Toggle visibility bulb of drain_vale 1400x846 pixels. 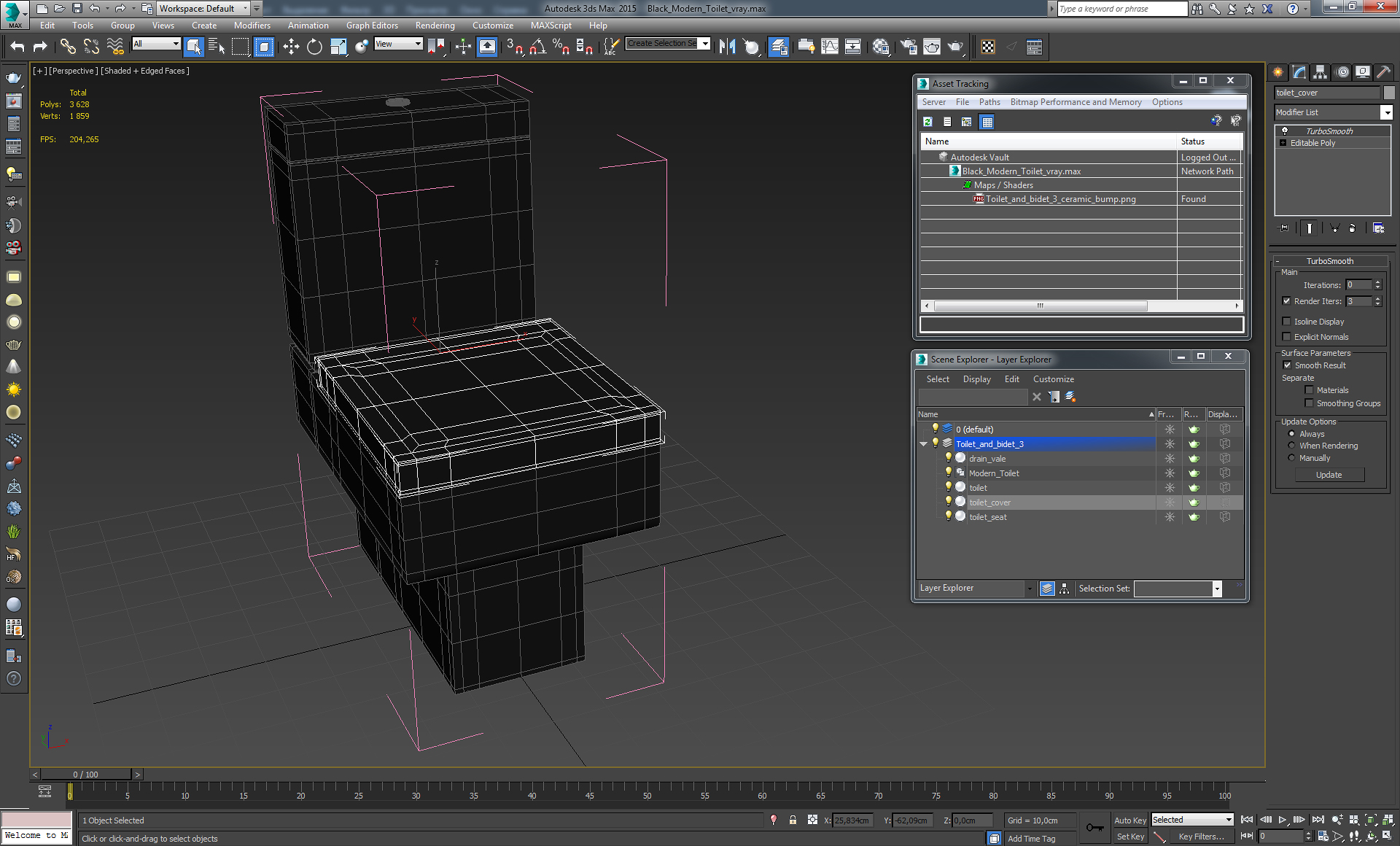[x=948, y=458]
